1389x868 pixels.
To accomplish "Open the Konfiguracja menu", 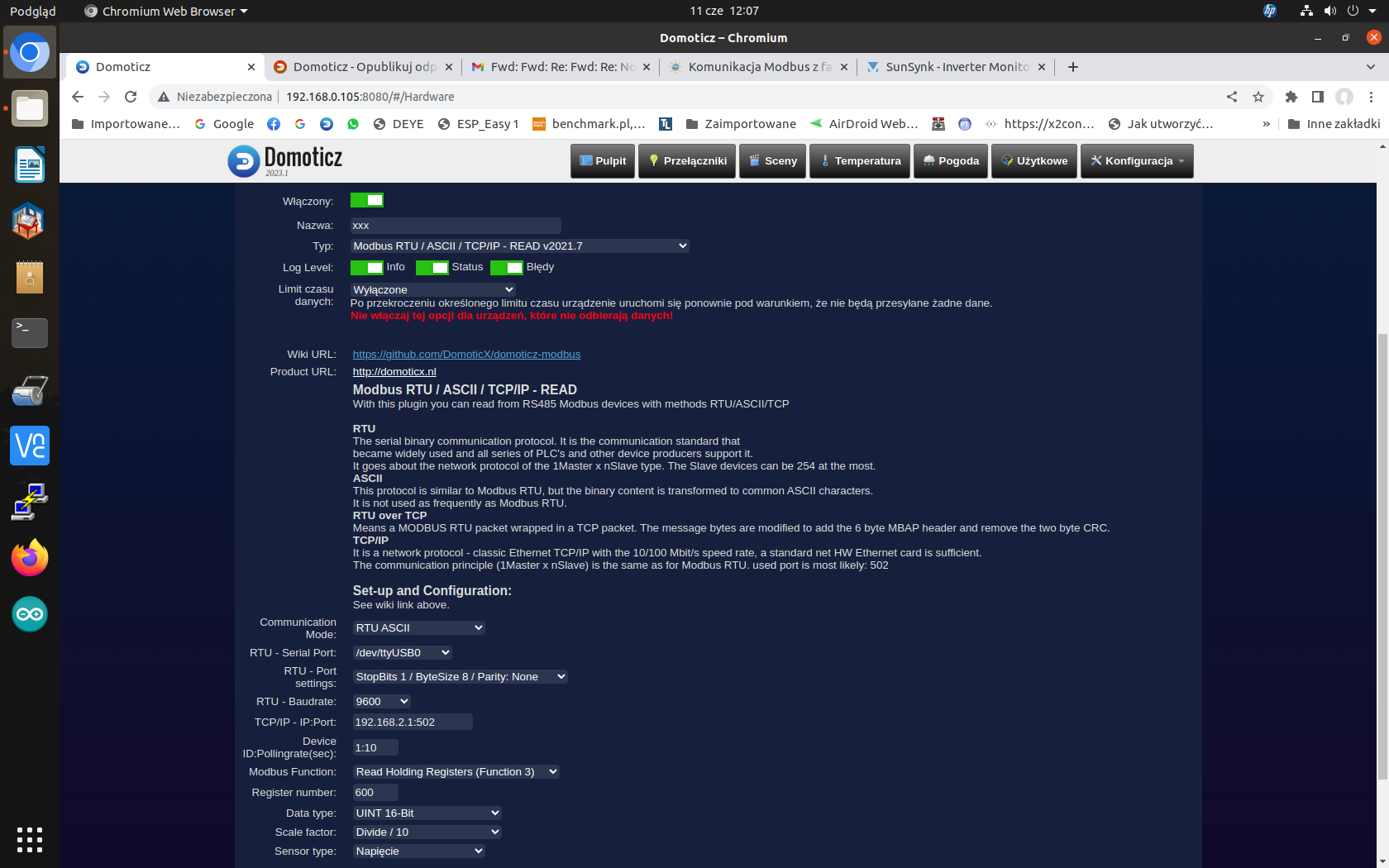I will pos(1137,160).
